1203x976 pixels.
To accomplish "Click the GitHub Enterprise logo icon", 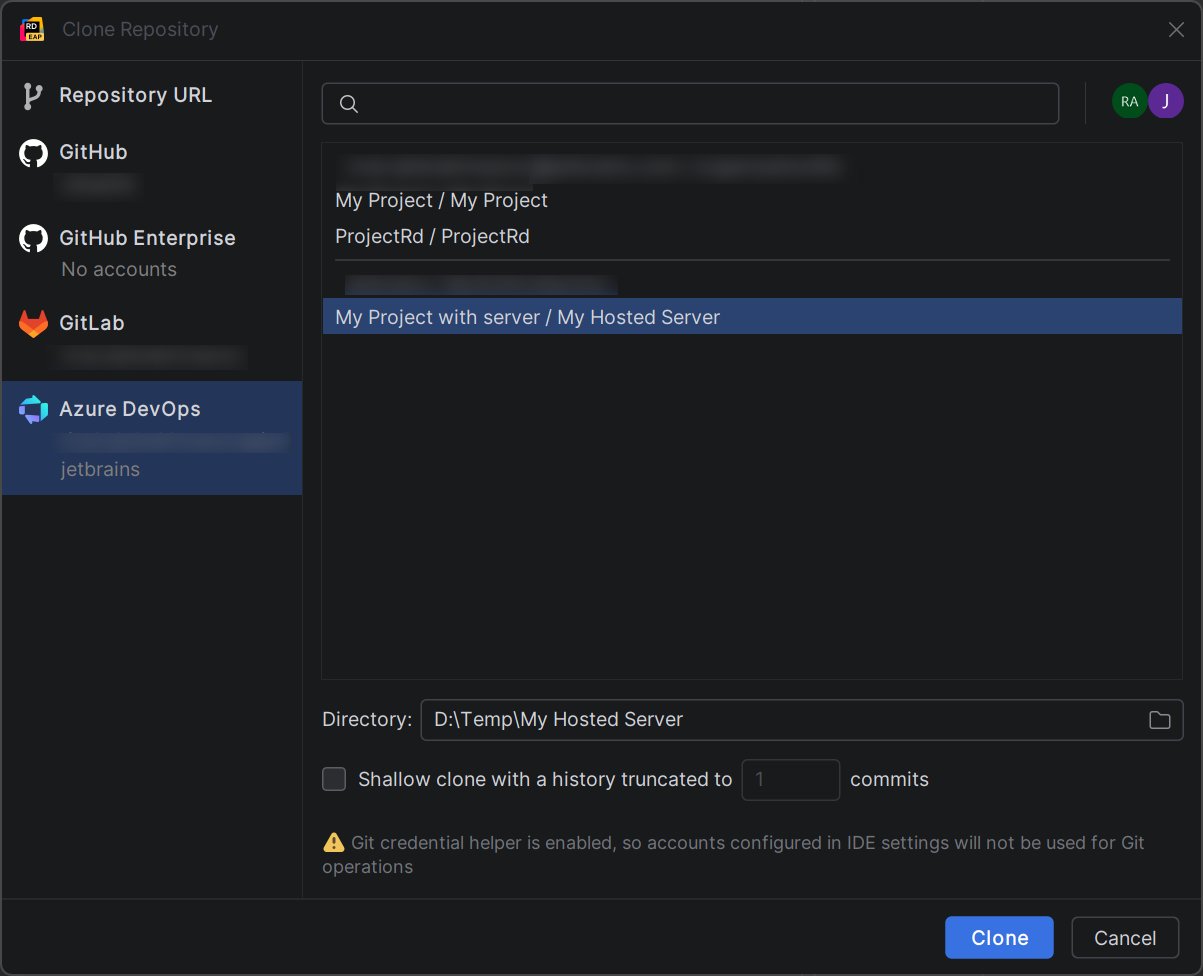I will point(33,239).
